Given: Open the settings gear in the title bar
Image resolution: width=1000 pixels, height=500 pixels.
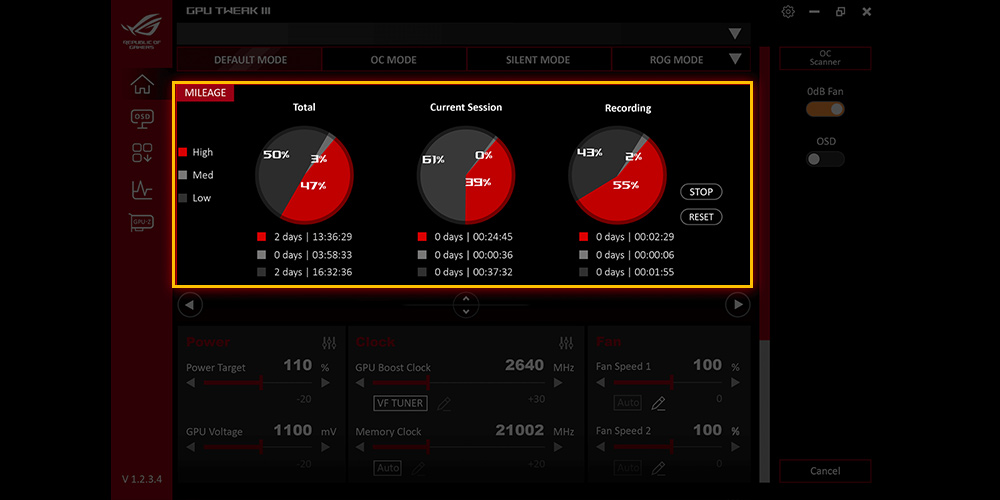Looking at the screenshot, I should 788,11.
